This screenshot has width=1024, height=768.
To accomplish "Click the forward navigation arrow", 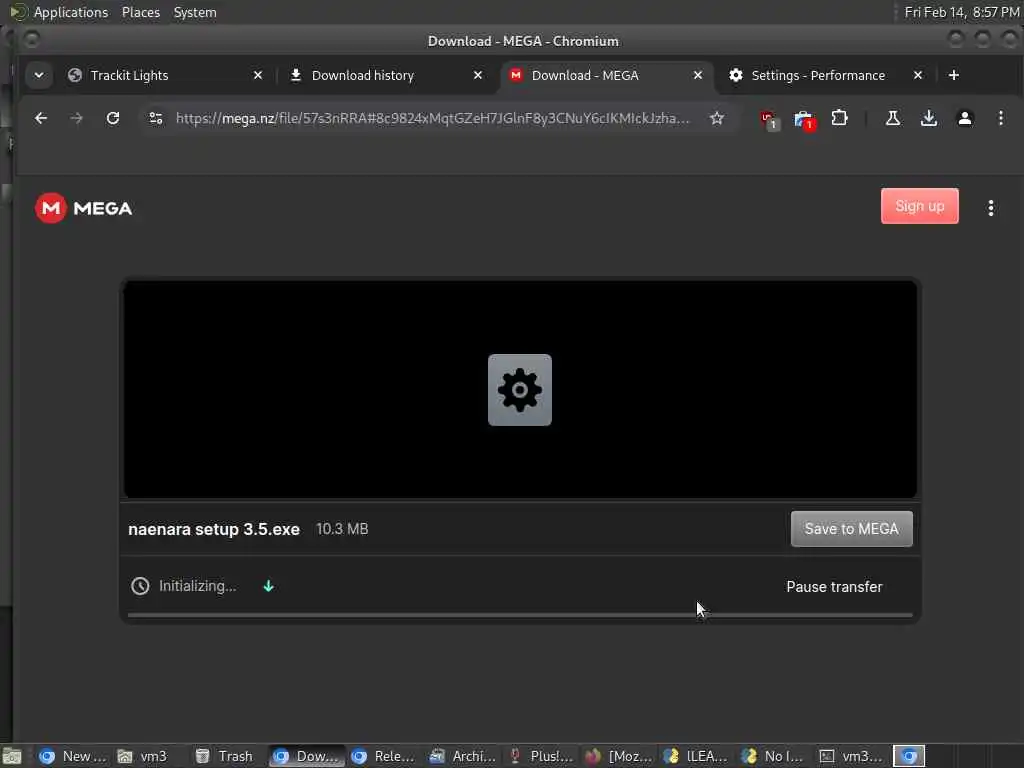I will [76, 118].
